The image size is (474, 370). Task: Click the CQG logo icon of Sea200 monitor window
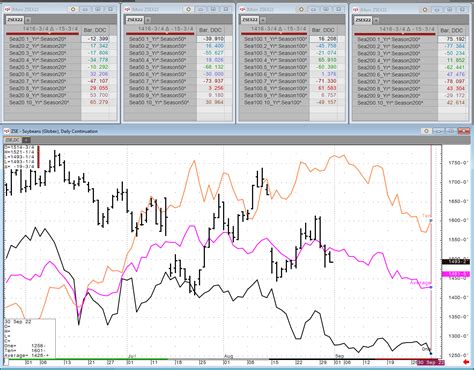click(356, 10)
